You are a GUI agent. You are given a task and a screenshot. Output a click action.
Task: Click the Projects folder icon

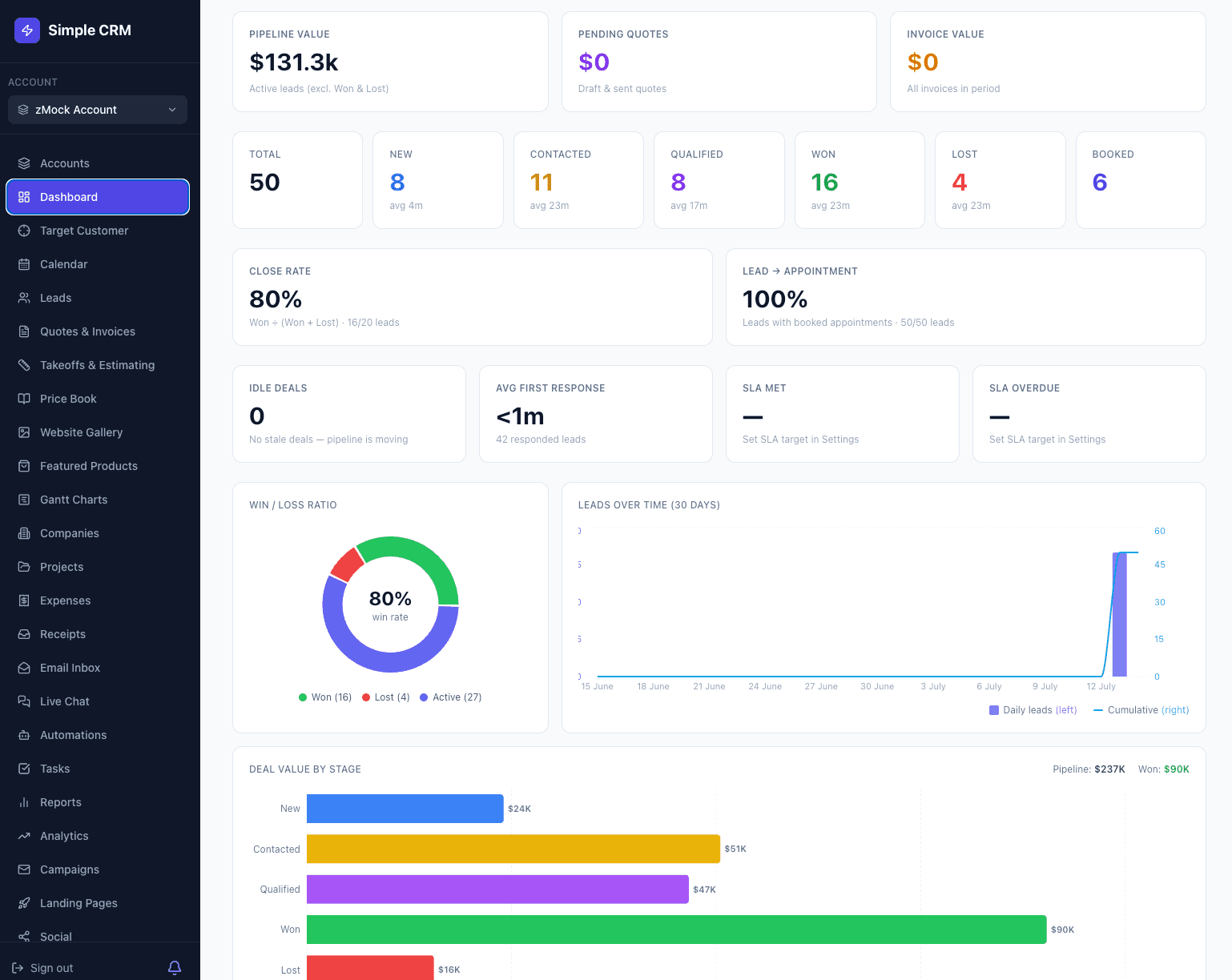(24, 567)
